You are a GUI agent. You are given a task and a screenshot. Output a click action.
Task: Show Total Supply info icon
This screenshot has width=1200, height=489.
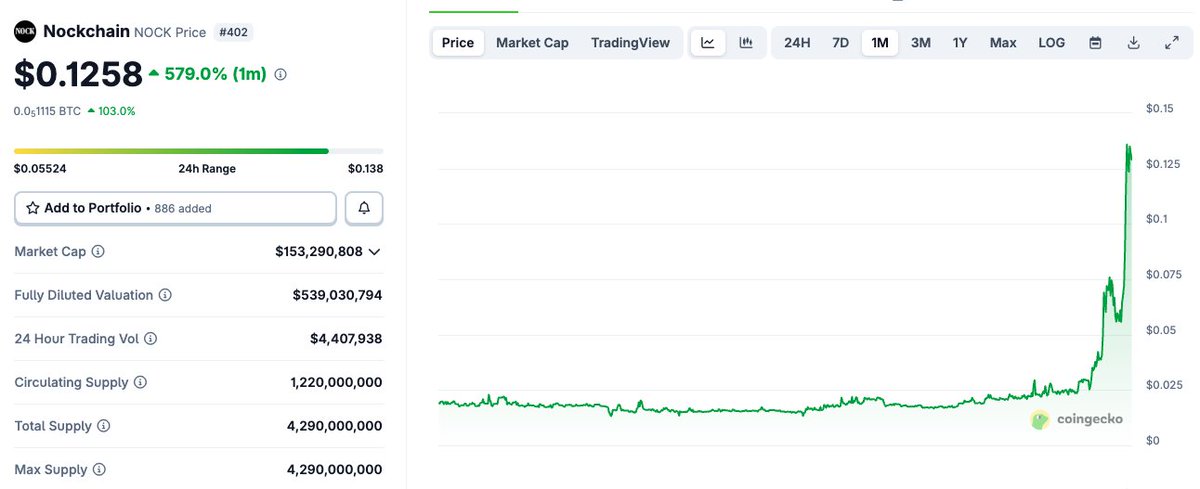[103, 426]
